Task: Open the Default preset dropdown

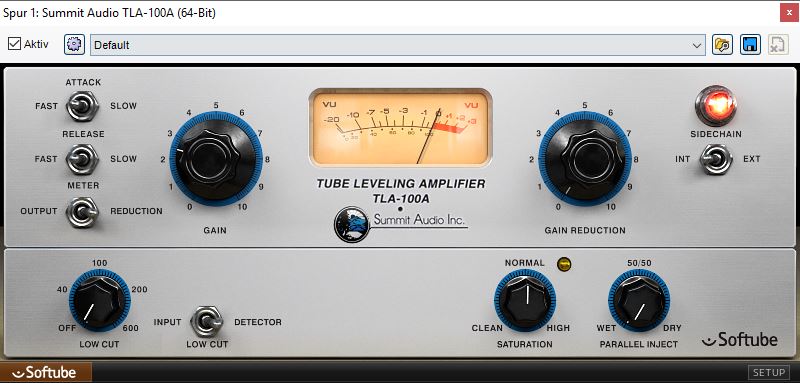Action: click(x=398, y=45)
